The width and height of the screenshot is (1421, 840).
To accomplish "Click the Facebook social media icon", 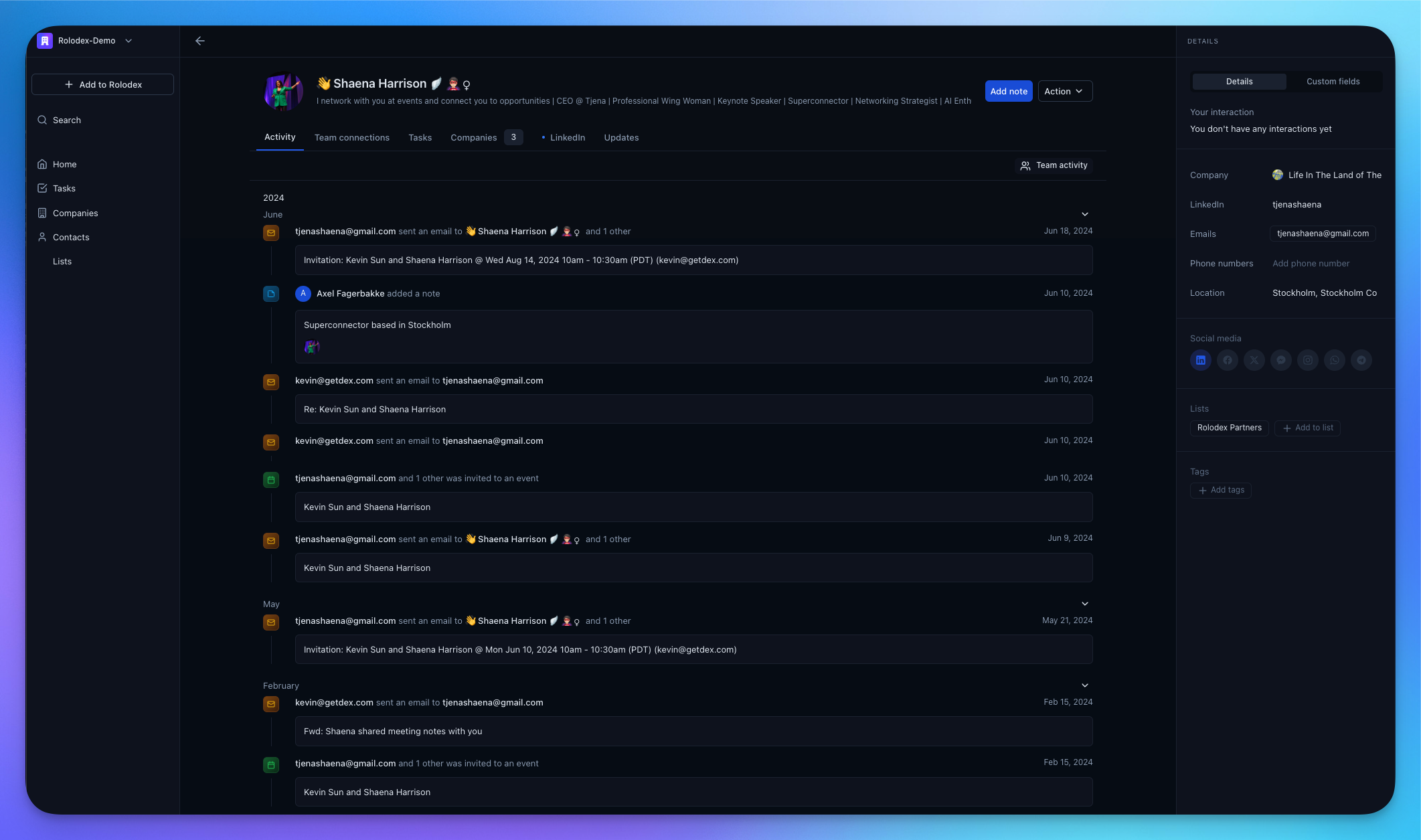I will (1228, 359).
